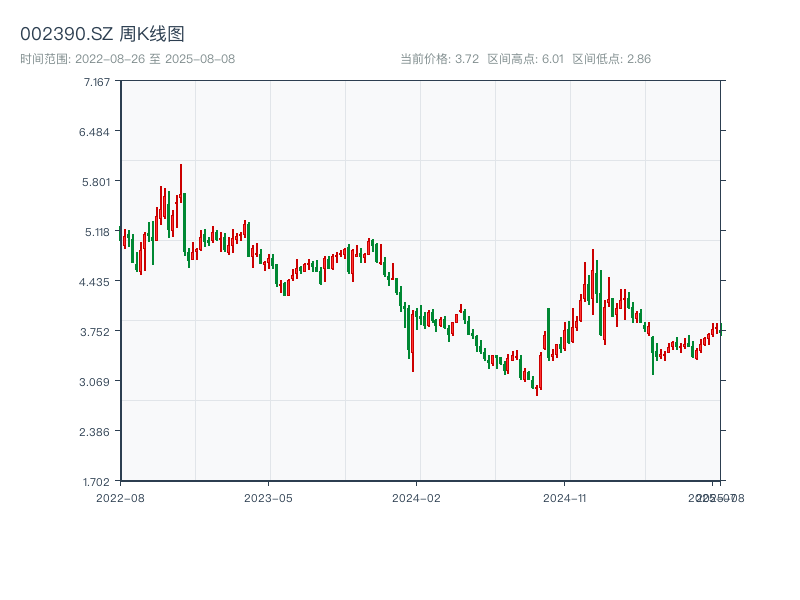Click the current price 3.72 label
800x600 pixels.
(x=440, y=59)
